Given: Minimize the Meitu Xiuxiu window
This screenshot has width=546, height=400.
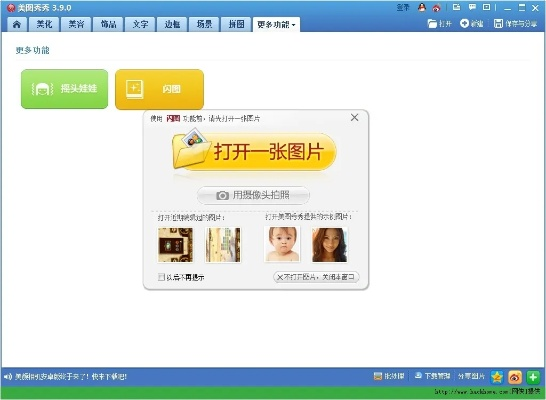Looking at the screenshot, I should tap(508, 8).
